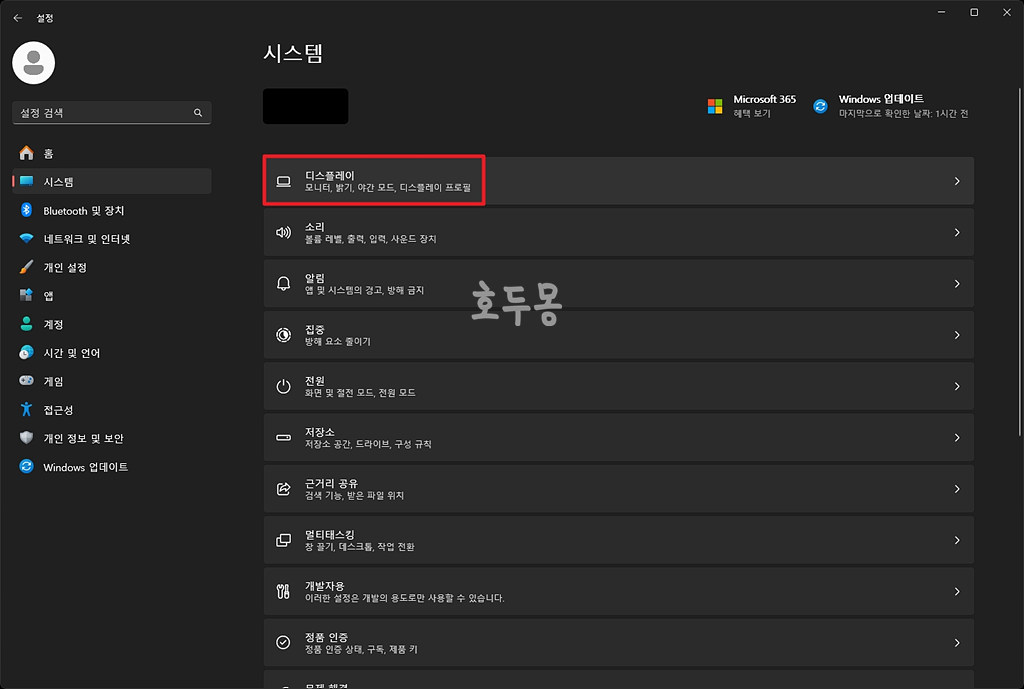Viewport: 1024px width, 689px height.
Task: Expand 정품 인증 row chevron
Action: 957,643
